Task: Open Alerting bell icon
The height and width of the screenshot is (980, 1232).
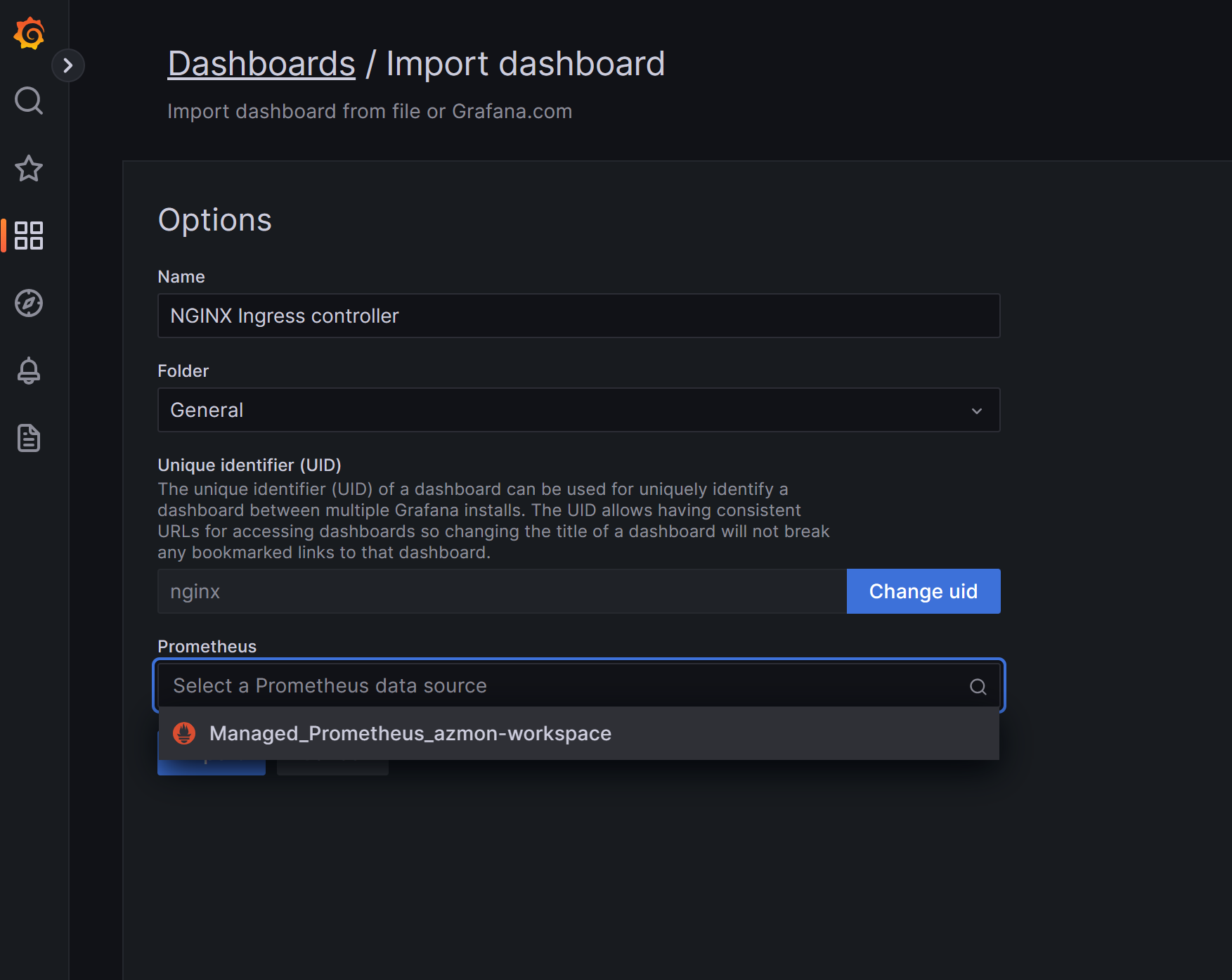Action: [29, 370]
